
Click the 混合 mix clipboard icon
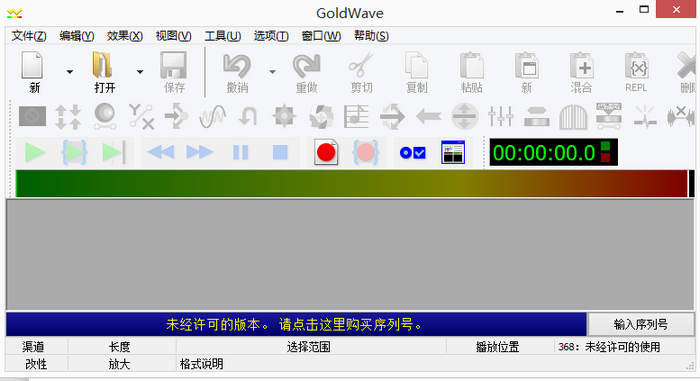(582, 66)
